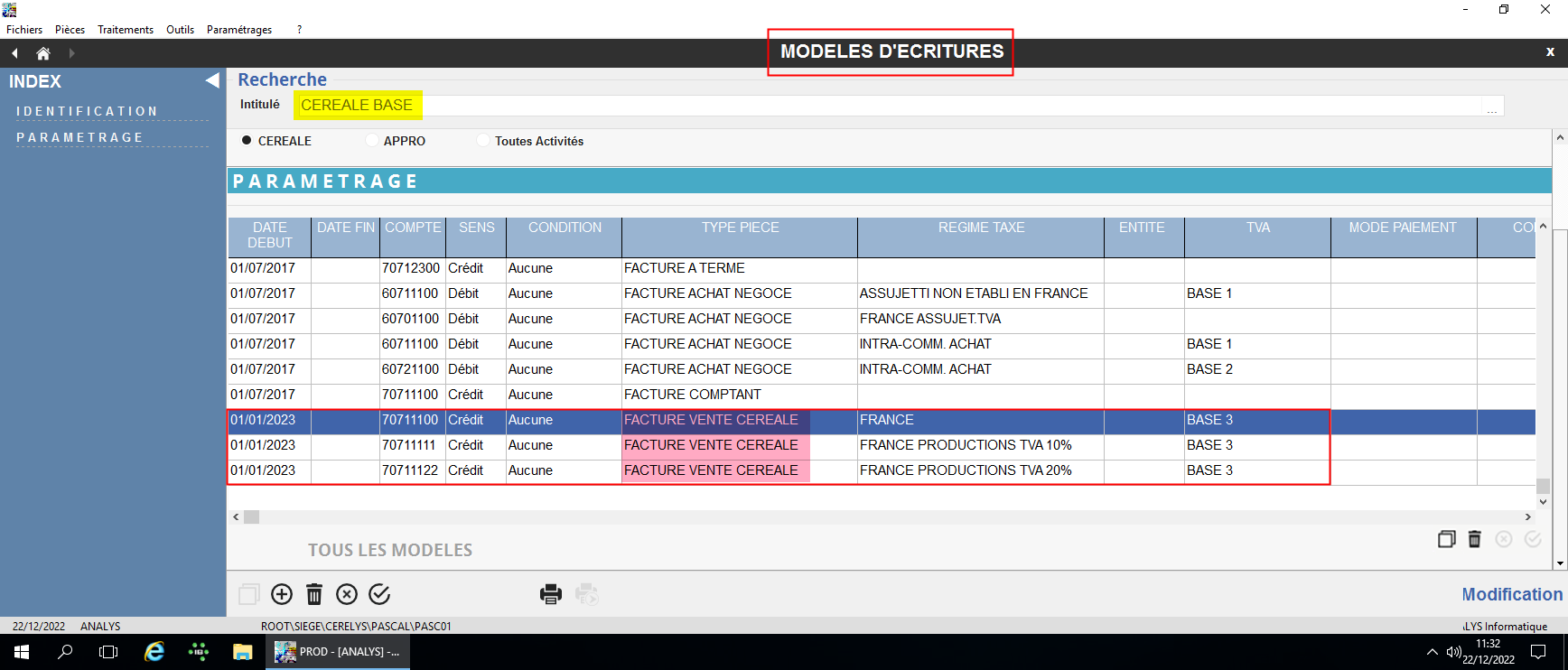
Task: Open the Paramétrages menu
Action: 238,30
